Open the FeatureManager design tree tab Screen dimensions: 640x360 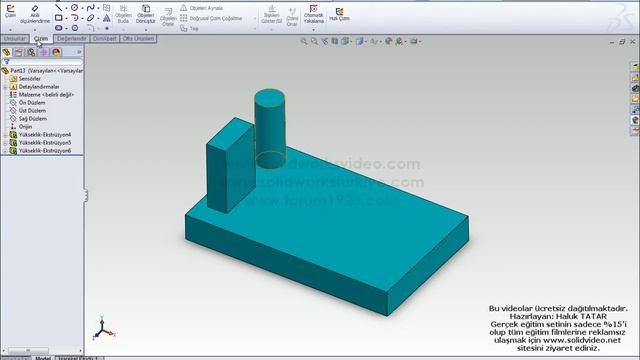pos(6,52)
